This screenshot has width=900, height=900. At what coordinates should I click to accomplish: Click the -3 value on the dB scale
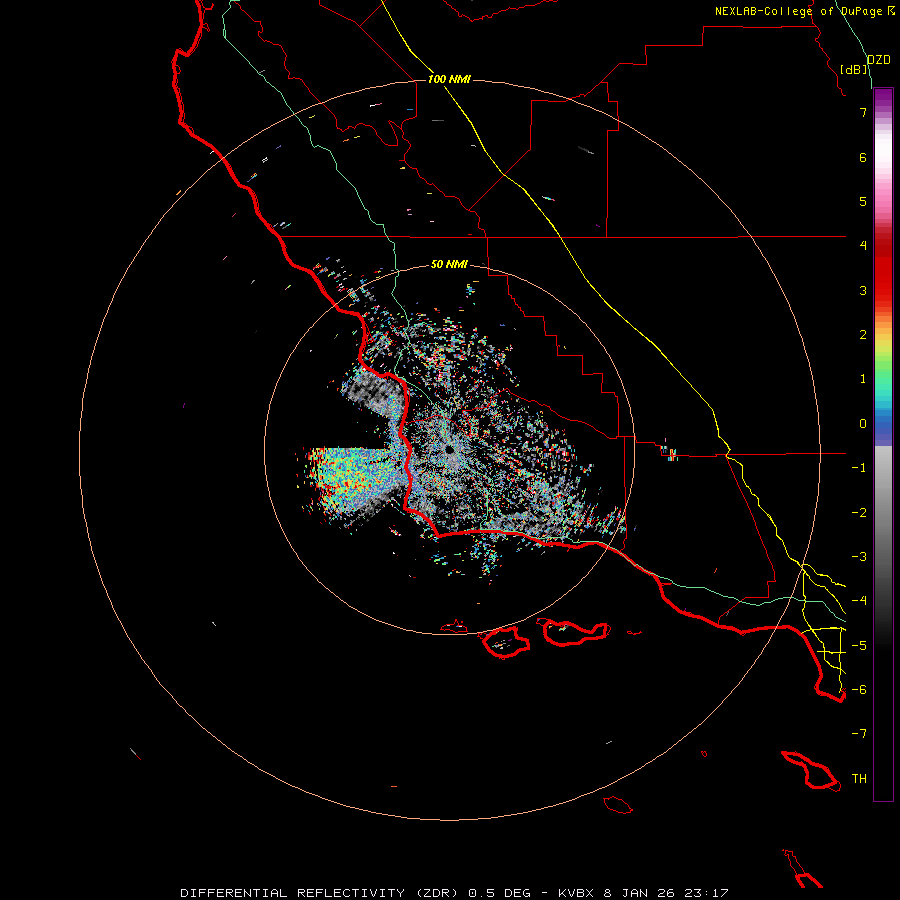(x=859, y=557)
